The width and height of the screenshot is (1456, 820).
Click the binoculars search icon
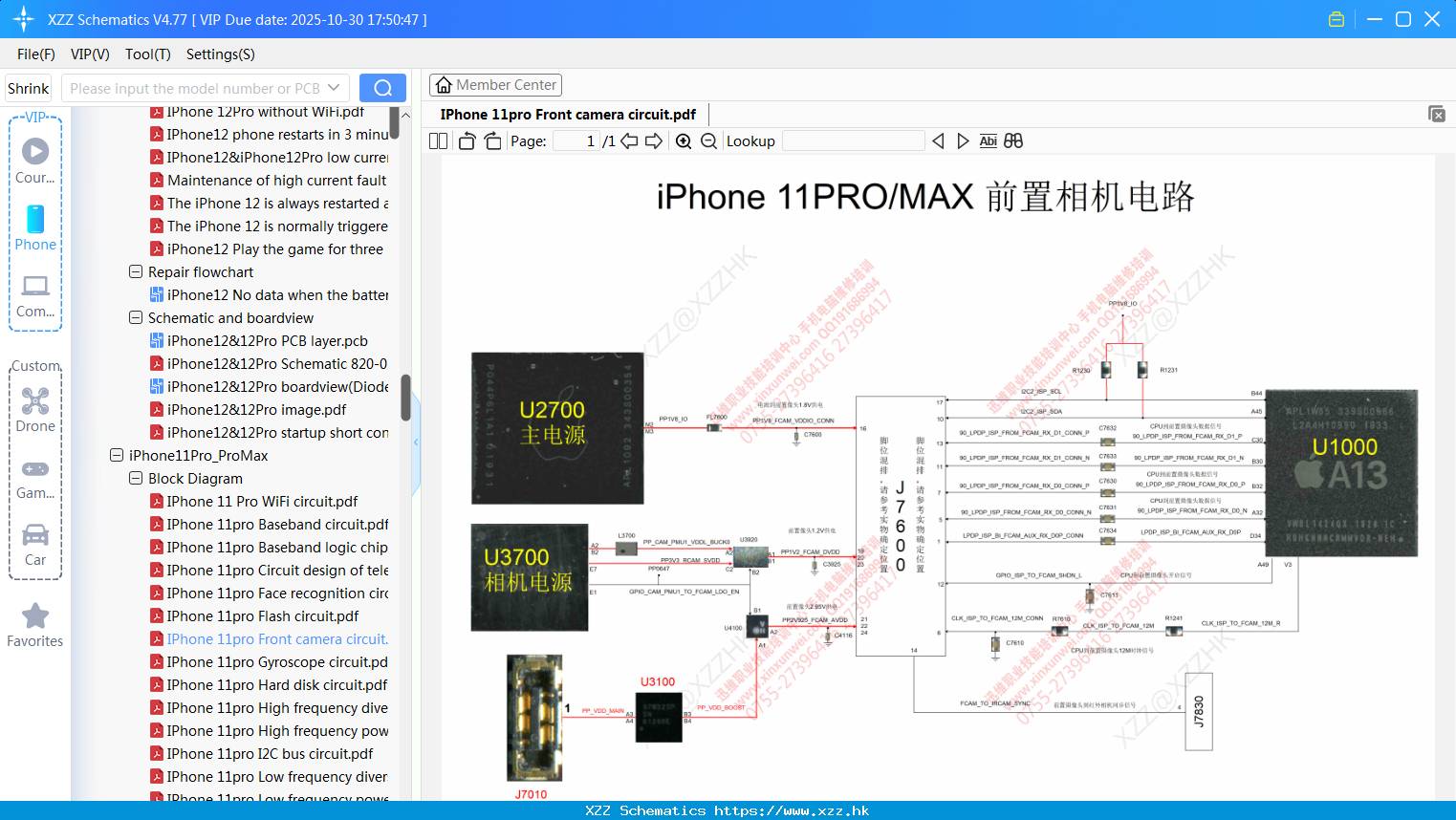(x=1013, y=141)
